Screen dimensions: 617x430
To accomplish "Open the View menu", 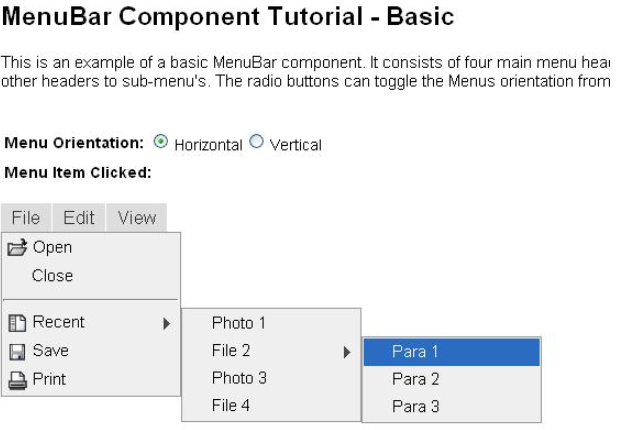I will click(137, 218).
